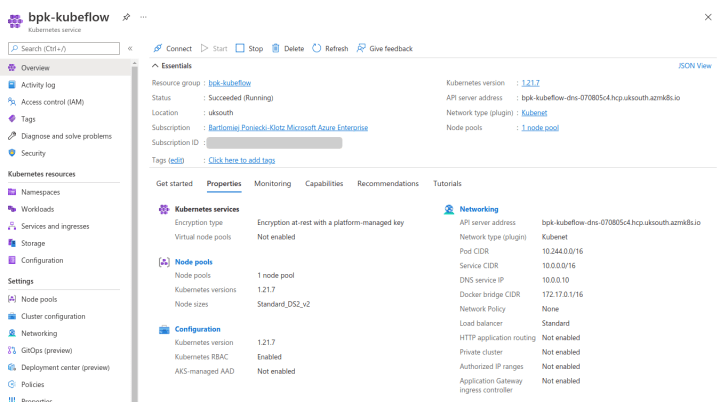
Task: Open Configuration heading in Properties
Action: click(197, 329)
